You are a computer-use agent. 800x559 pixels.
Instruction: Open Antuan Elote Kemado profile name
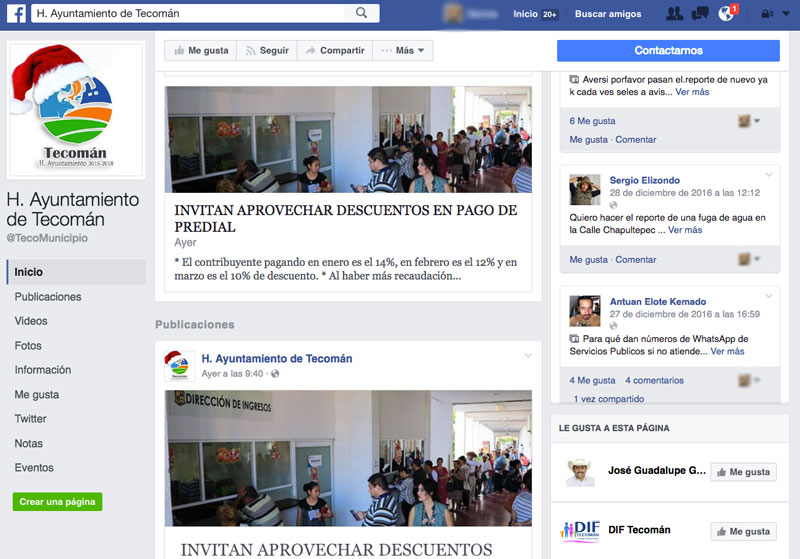(x=658, y=301)
